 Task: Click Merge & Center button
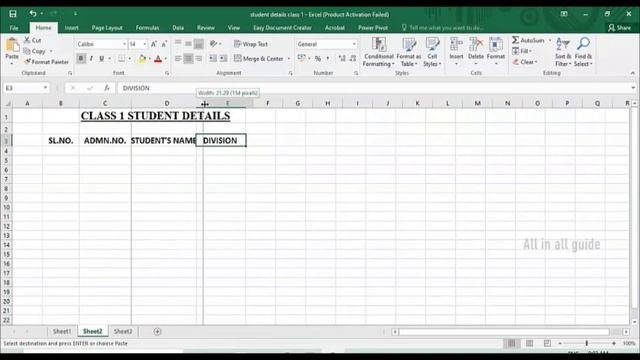(259, 59)
